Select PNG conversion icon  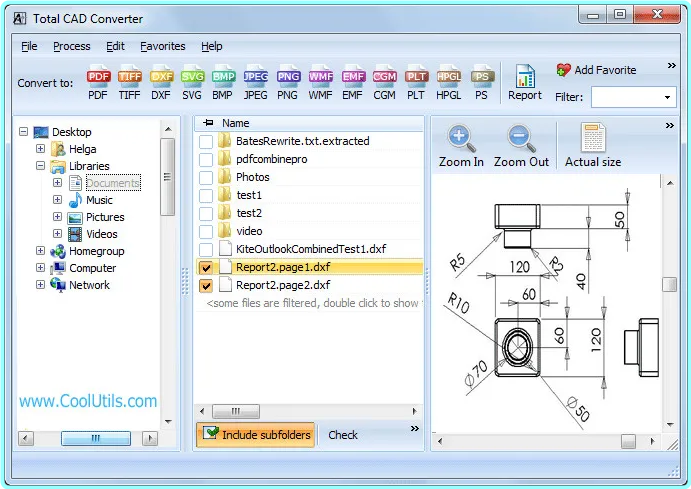[288, 84]
